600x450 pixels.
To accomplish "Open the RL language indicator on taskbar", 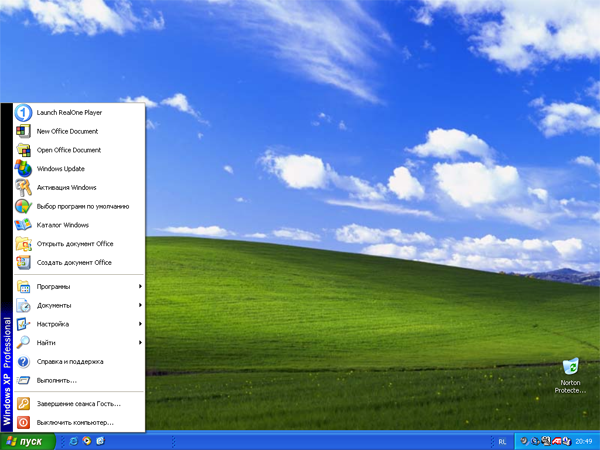I will click(x=502, y=442).
